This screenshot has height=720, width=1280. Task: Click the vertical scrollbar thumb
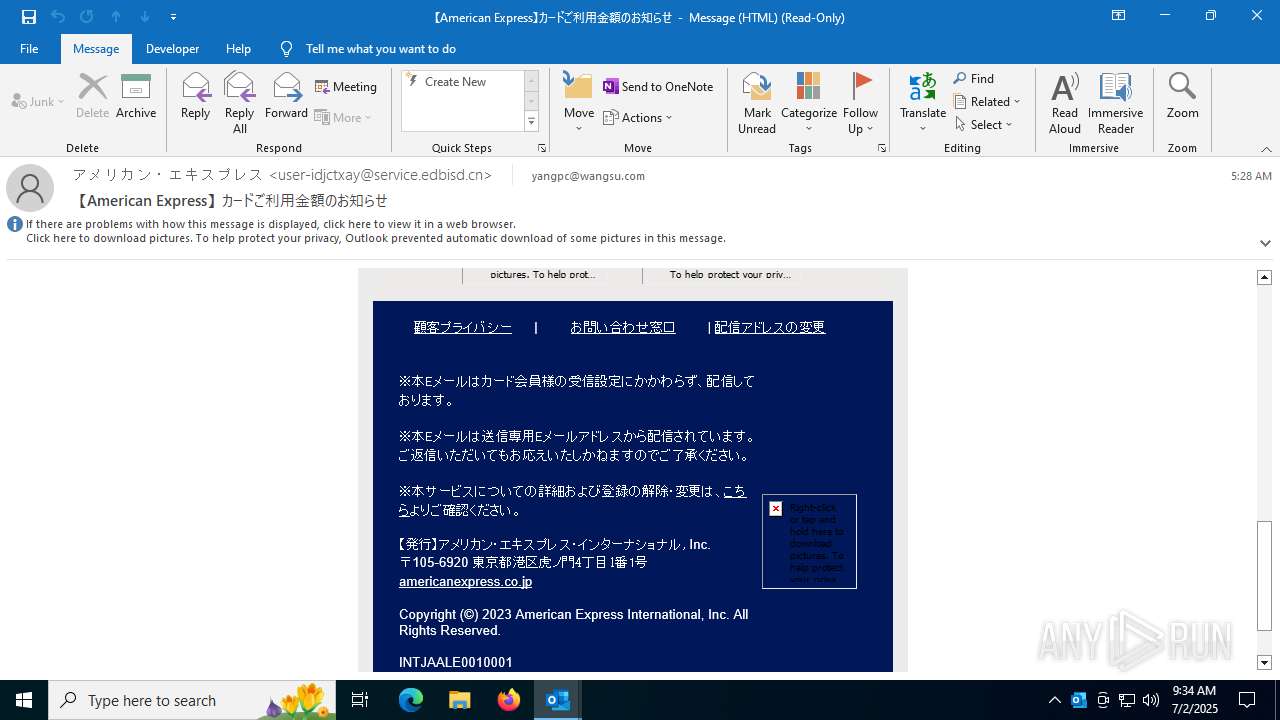click(1265, 575)
